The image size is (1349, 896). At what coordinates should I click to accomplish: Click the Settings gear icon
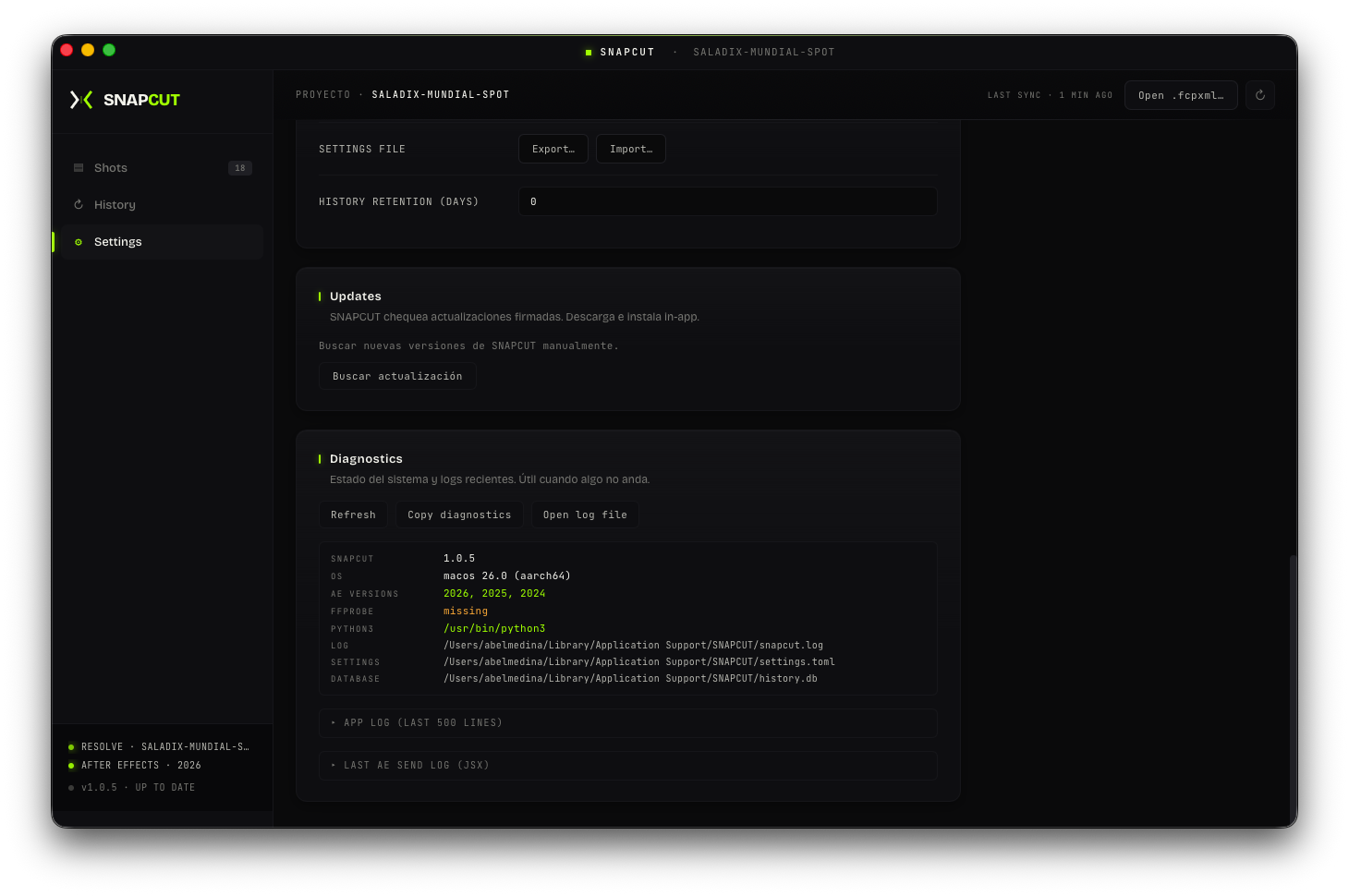pyautogui.click(x=79, y=242)
